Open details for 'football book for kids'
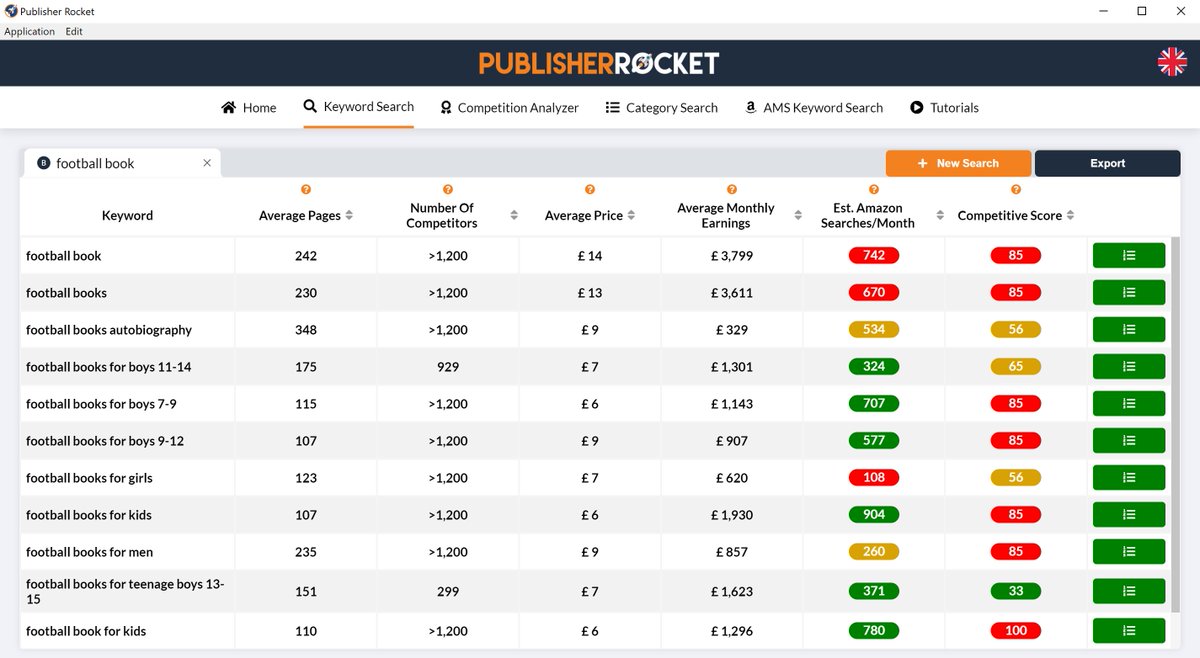This screenshot has width=1200, height=658. pos(1129,631)
